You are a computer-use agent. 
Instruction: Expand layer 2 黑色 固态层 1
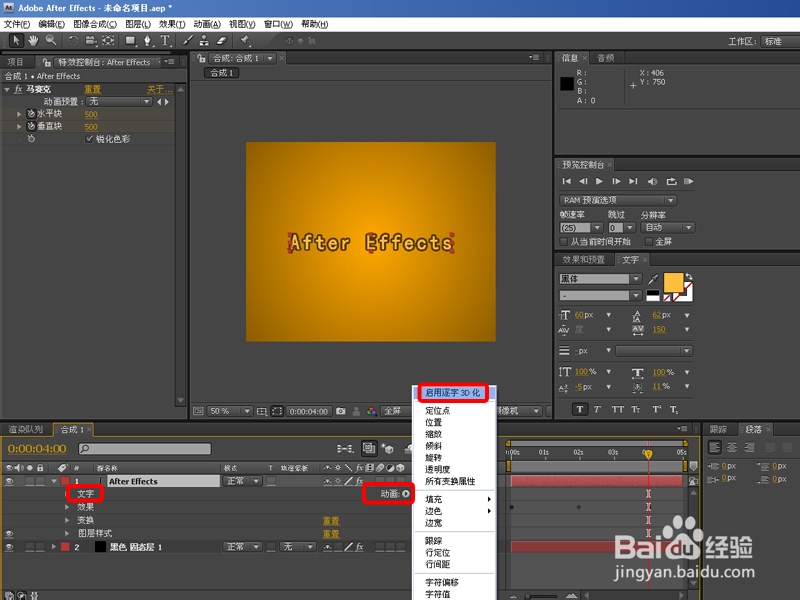[x=54, y=547]
